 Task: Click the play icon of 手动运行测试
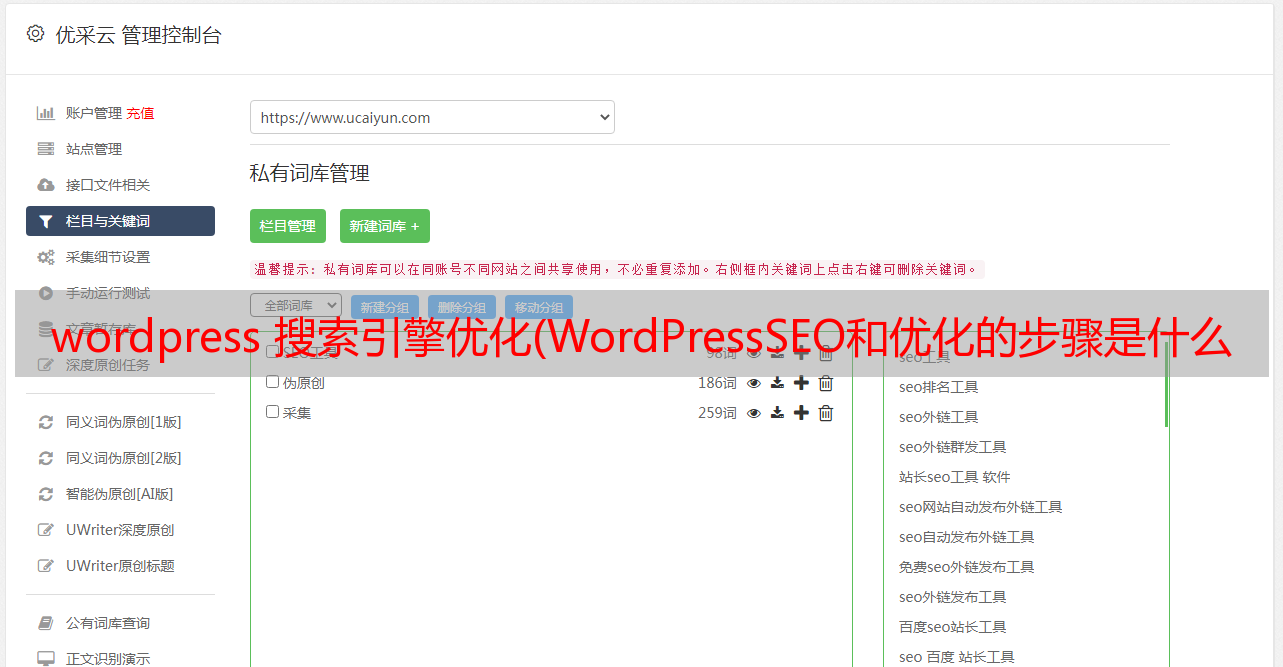[45, 293]
